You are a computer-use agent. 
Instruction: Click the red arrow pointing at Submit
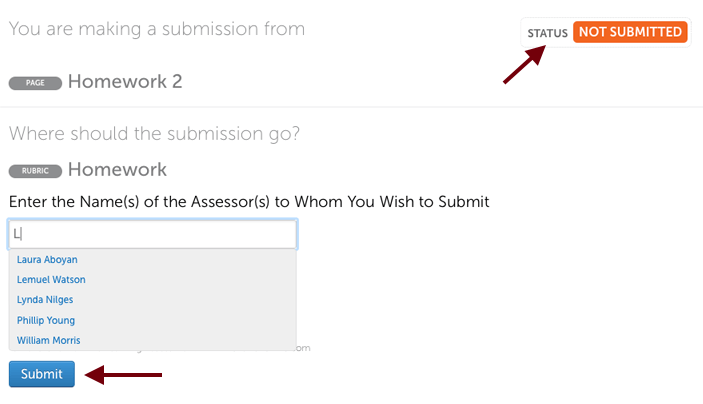(124, 375)
